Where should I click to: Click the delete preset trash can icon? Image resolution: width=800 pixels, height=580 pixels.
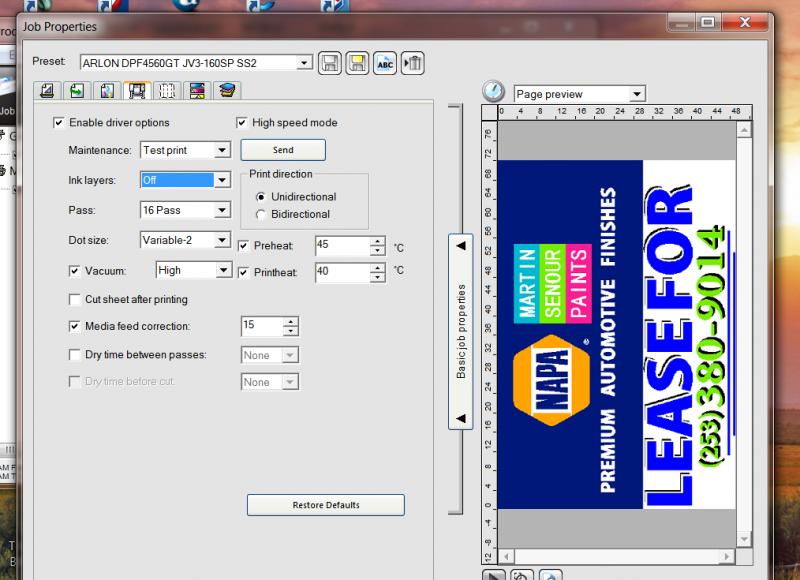(412, 63)
